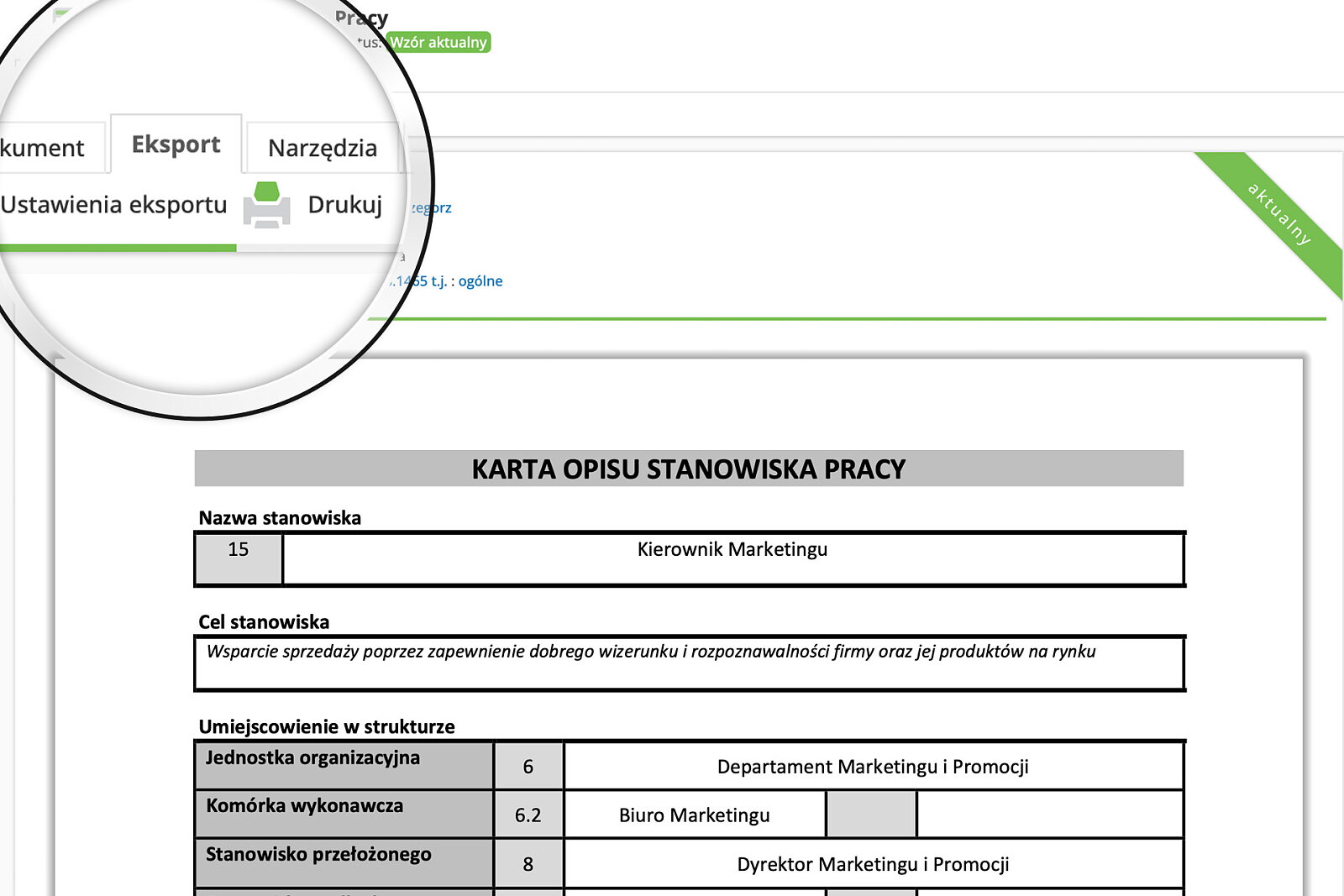Click 'Dyrektor Marketingu i Promocji' cell
This screenshot has width=1344, height=896.
pos(873,864)
